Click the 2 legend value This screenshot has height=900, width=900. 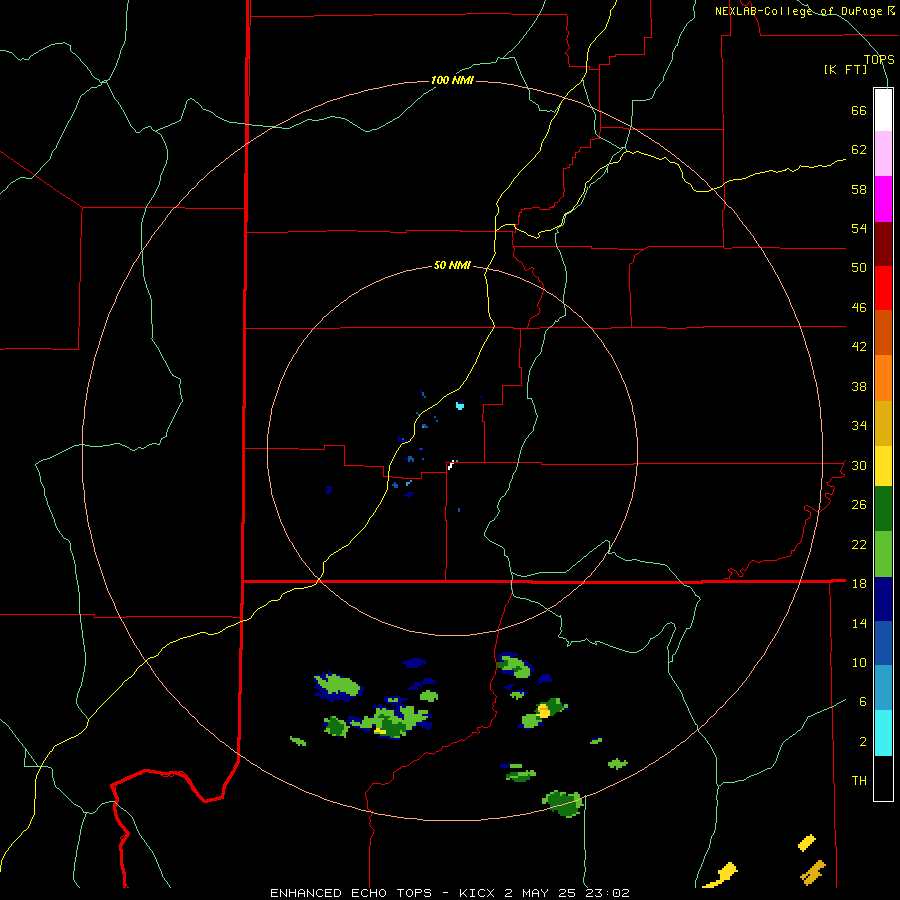pos(863,742)
